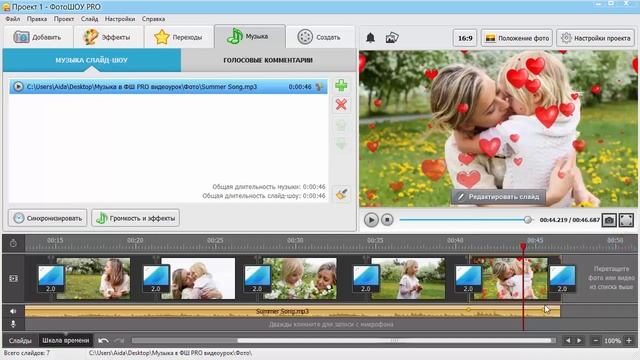This screenshot has width=640, height=360.
Task: Click the red X delete track icon
Action: 341,104
